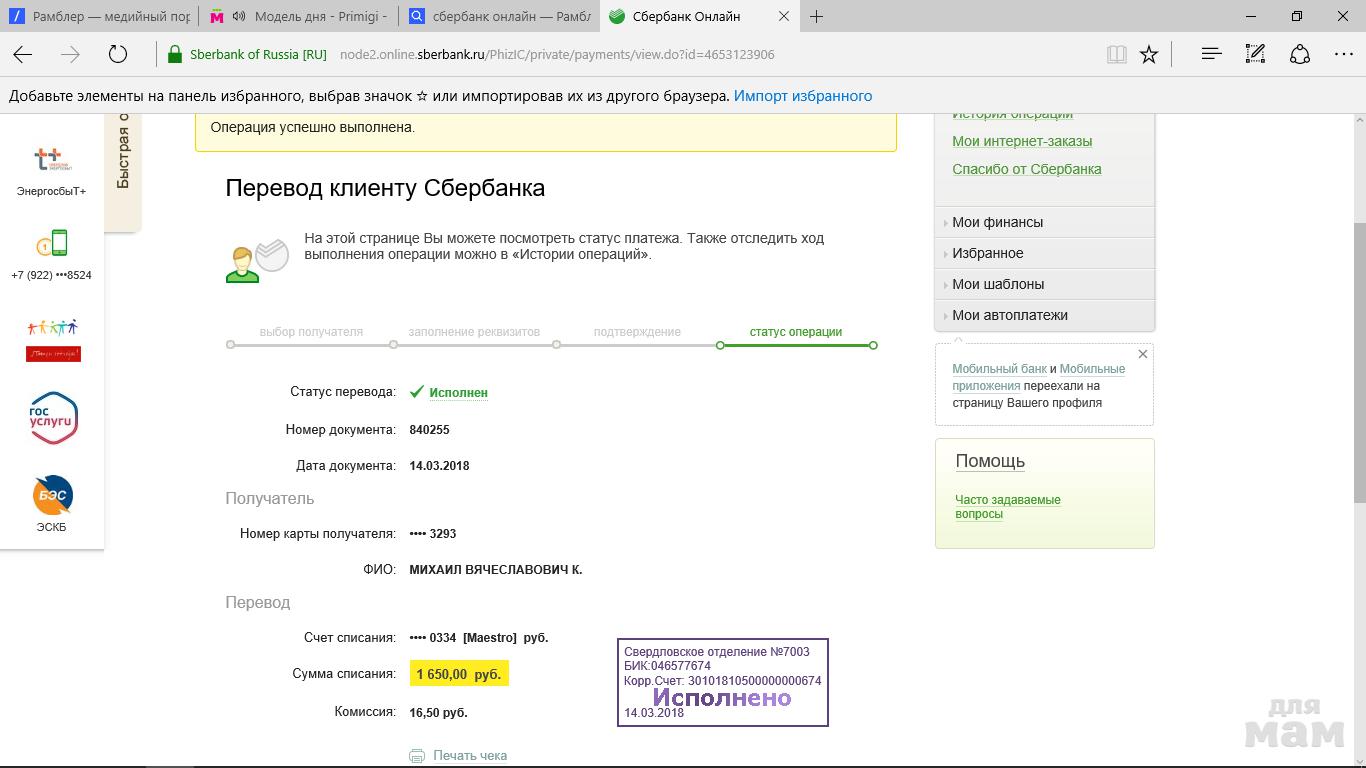Expand the Избранное section

[987, 253]
